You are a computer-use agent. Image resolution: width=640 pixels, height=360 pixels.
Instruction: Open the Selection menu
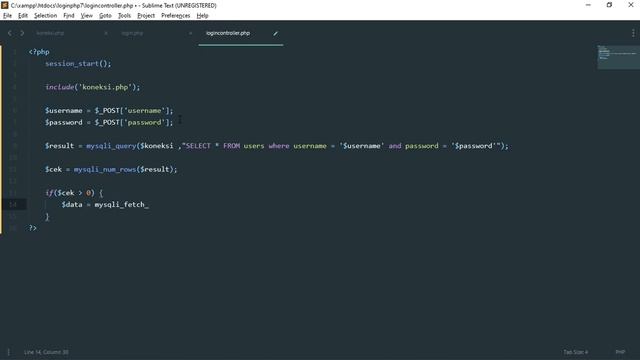click(45, 16)
